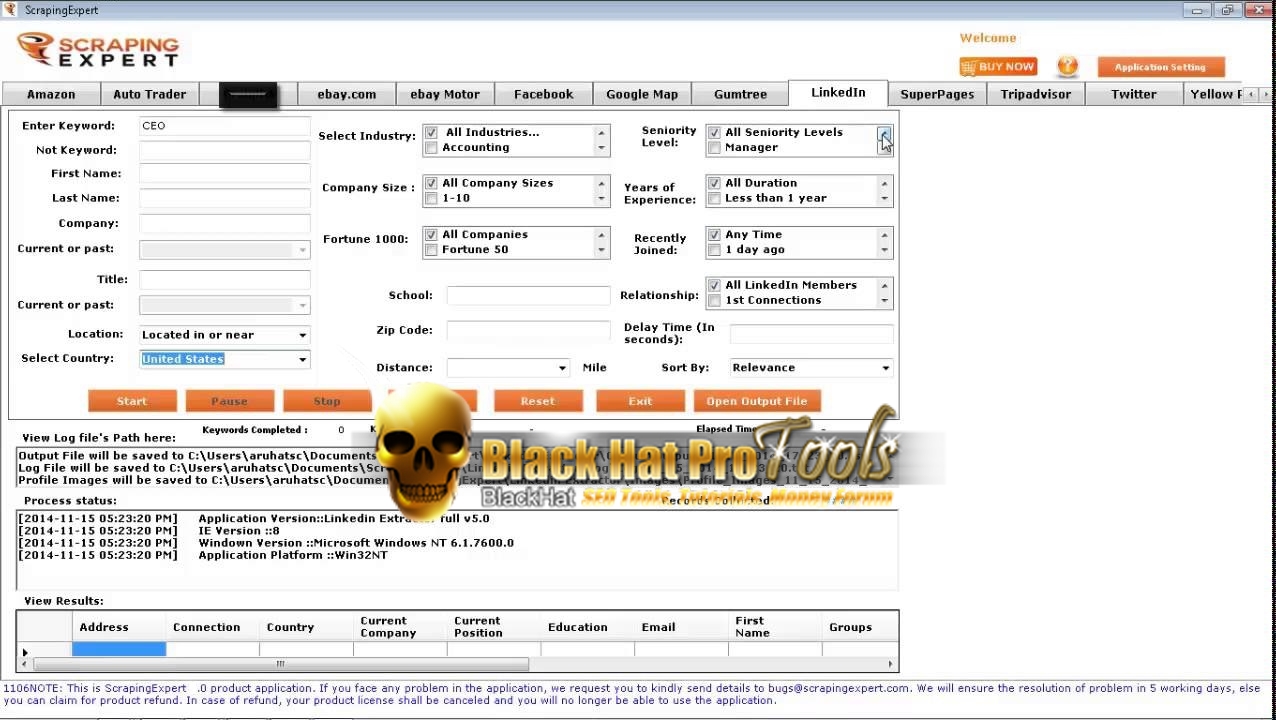Screen dimensions: 1276x720
Task: Click the ScrapingExpert logo
Action: coord(98,50)
